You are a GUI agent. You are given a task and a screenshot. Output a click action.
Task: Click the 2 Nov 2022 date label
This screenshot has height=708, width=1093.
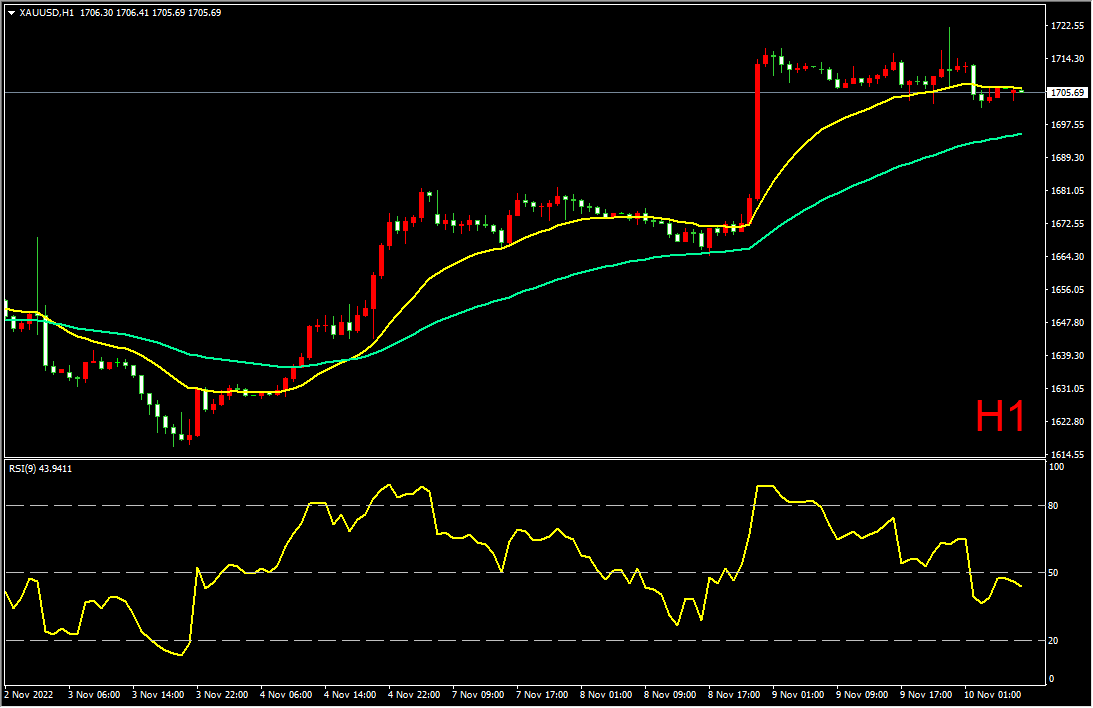pyautogui.click(x=29, y=695)
